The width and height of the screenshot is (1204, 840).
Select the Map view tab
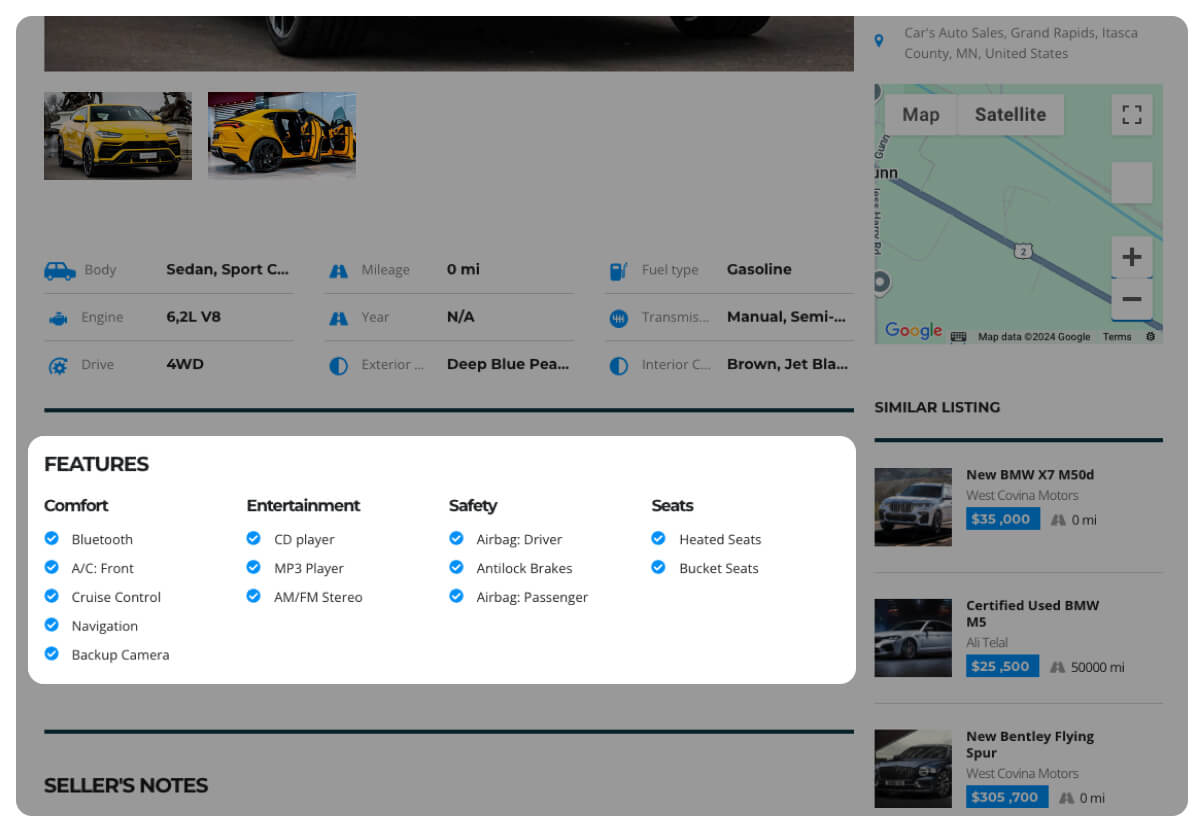[x=920, y=115]
